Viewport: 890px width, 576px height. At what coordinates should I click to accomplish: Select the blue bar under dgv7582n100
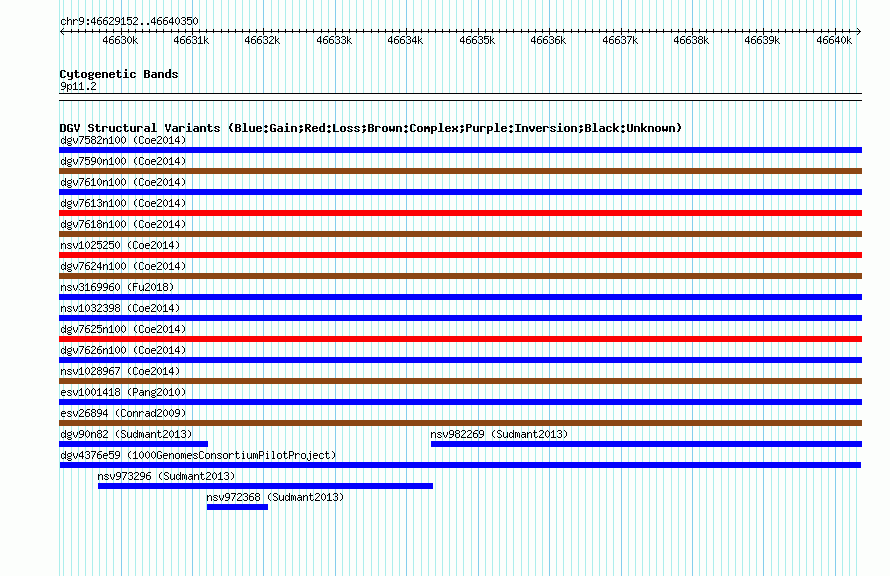pos(460,150)
